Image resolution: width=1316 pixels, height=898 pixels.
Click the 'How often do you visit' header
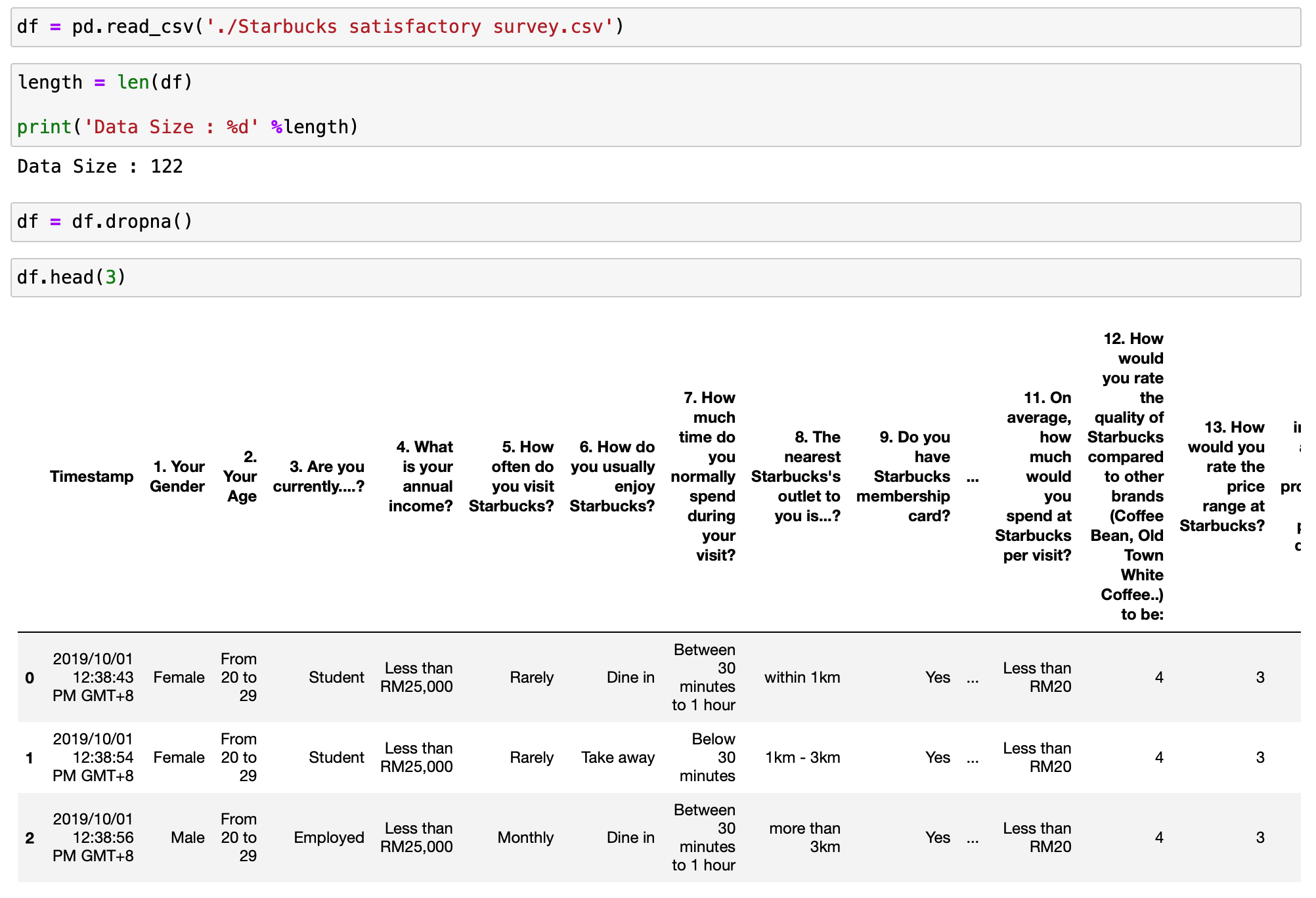[x=512, y=477]
